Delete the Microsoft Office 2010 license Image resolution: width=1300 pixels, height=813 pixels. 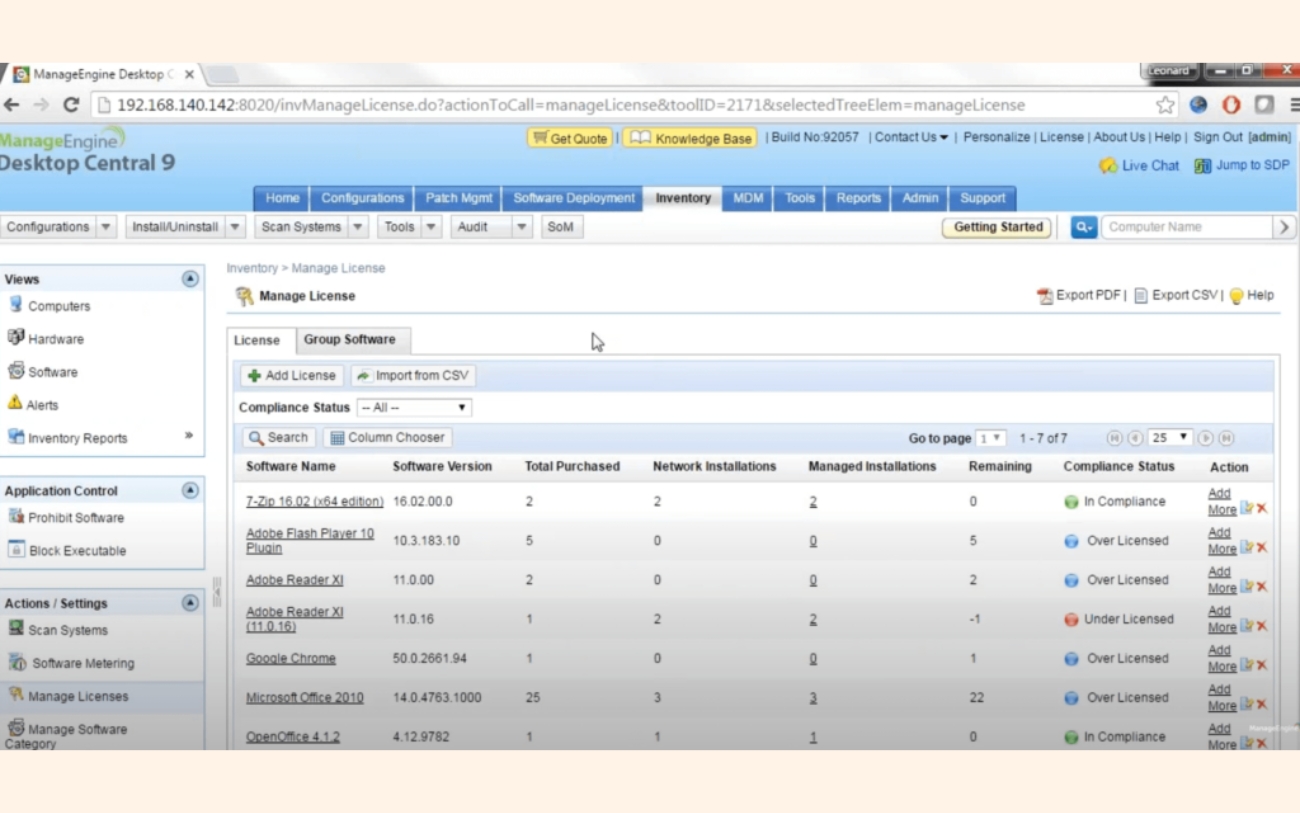1262,704
